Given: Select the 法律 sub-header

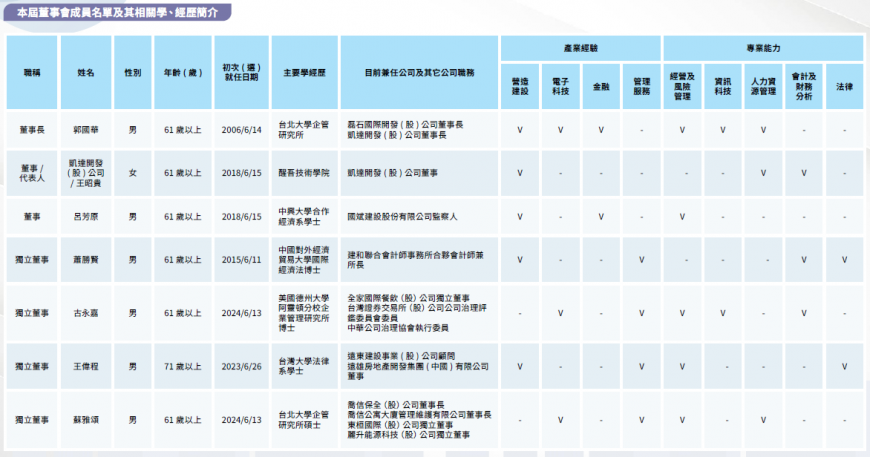Looking at the screenshot, I should coord(844,87).
